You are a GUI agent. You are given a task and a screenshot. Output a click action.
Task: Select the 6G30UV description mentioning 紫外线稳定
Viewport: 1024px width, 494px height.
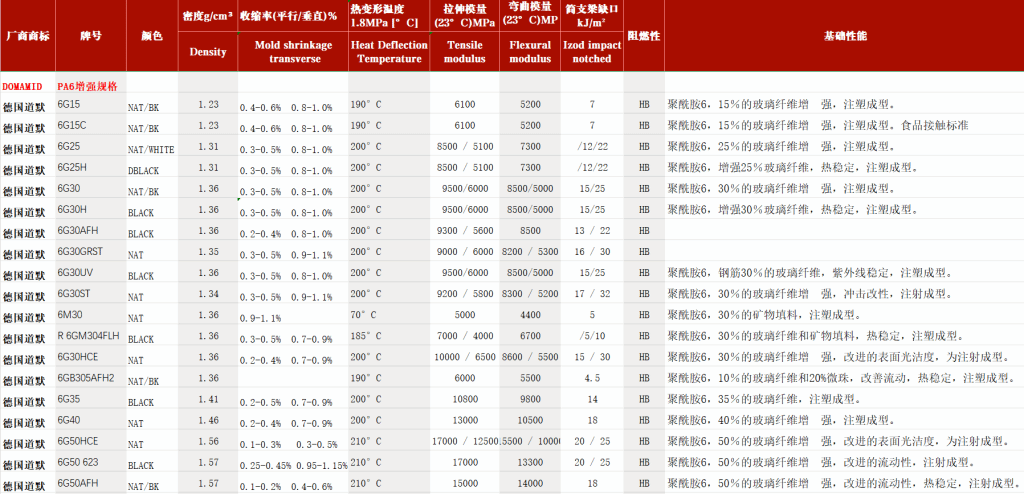[x=809, y=272]
